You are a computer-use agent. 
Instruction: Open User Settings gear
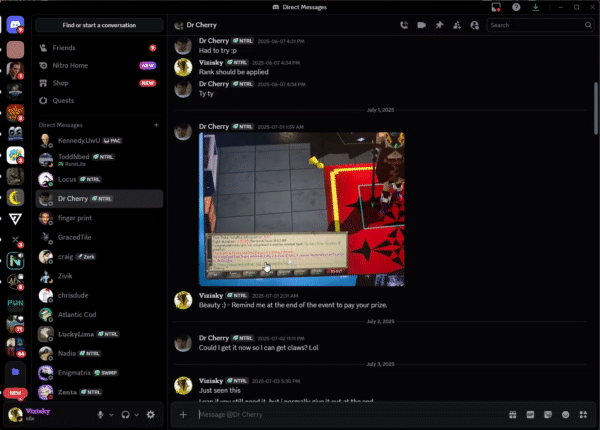point(150,414)
